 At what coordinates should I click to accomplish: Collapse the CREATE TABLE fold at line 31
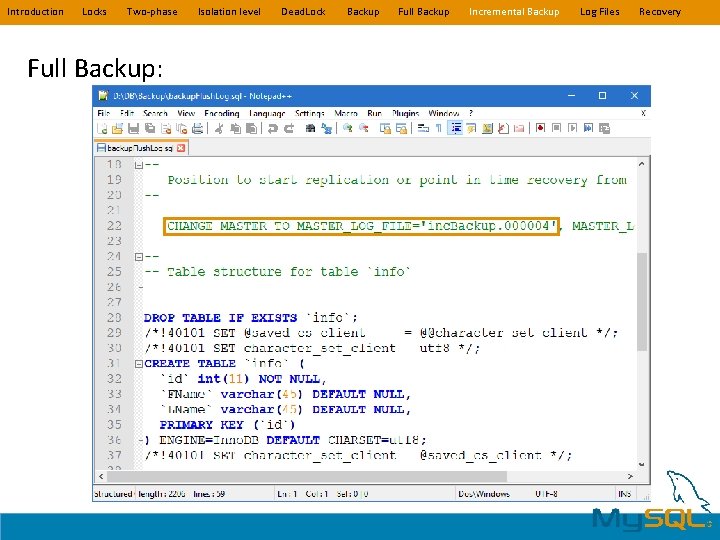point(139,364)
